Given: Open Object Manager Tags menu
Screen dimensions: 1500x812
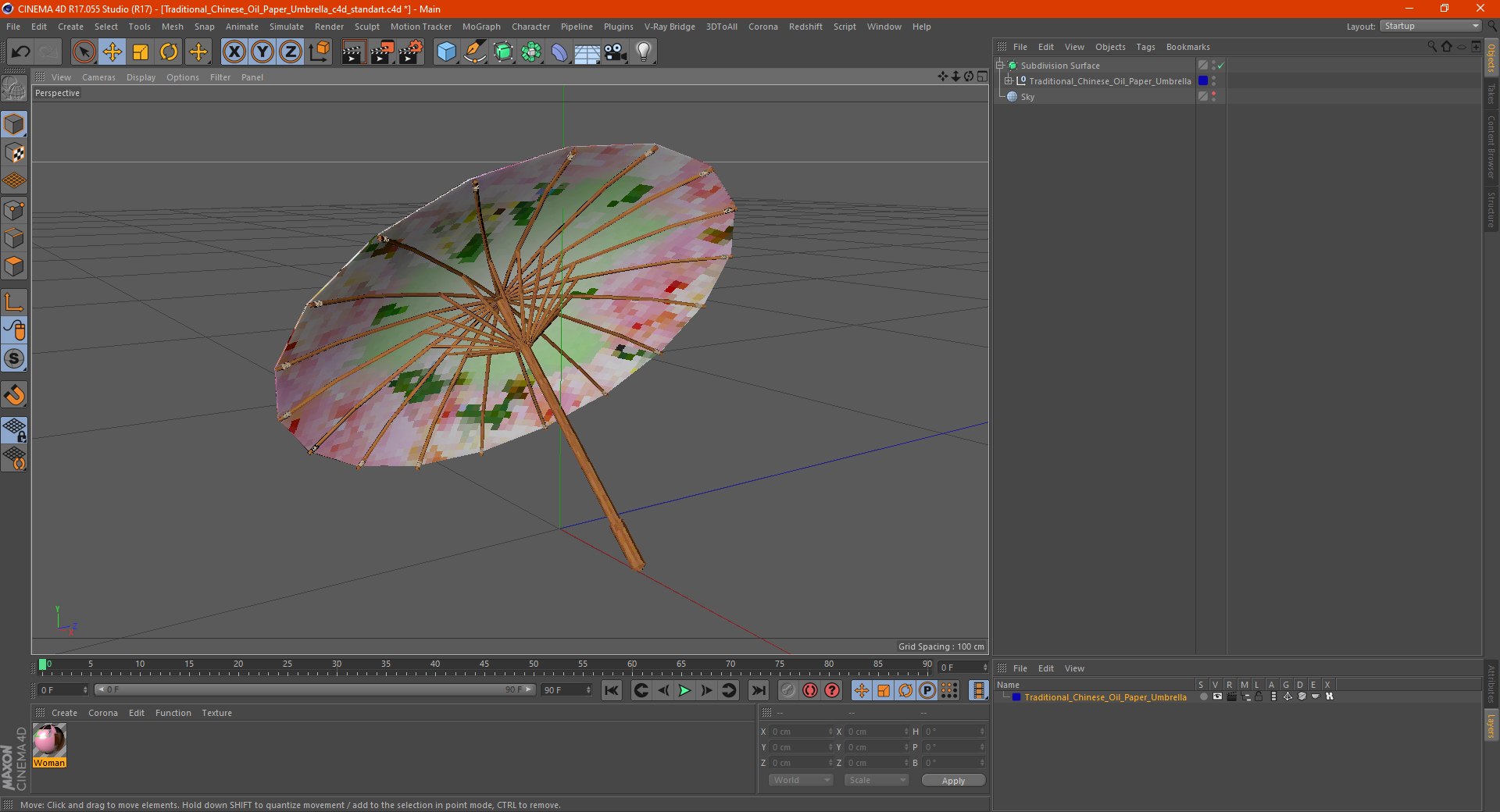Looking at the screenshot, I should point(1145,47).
